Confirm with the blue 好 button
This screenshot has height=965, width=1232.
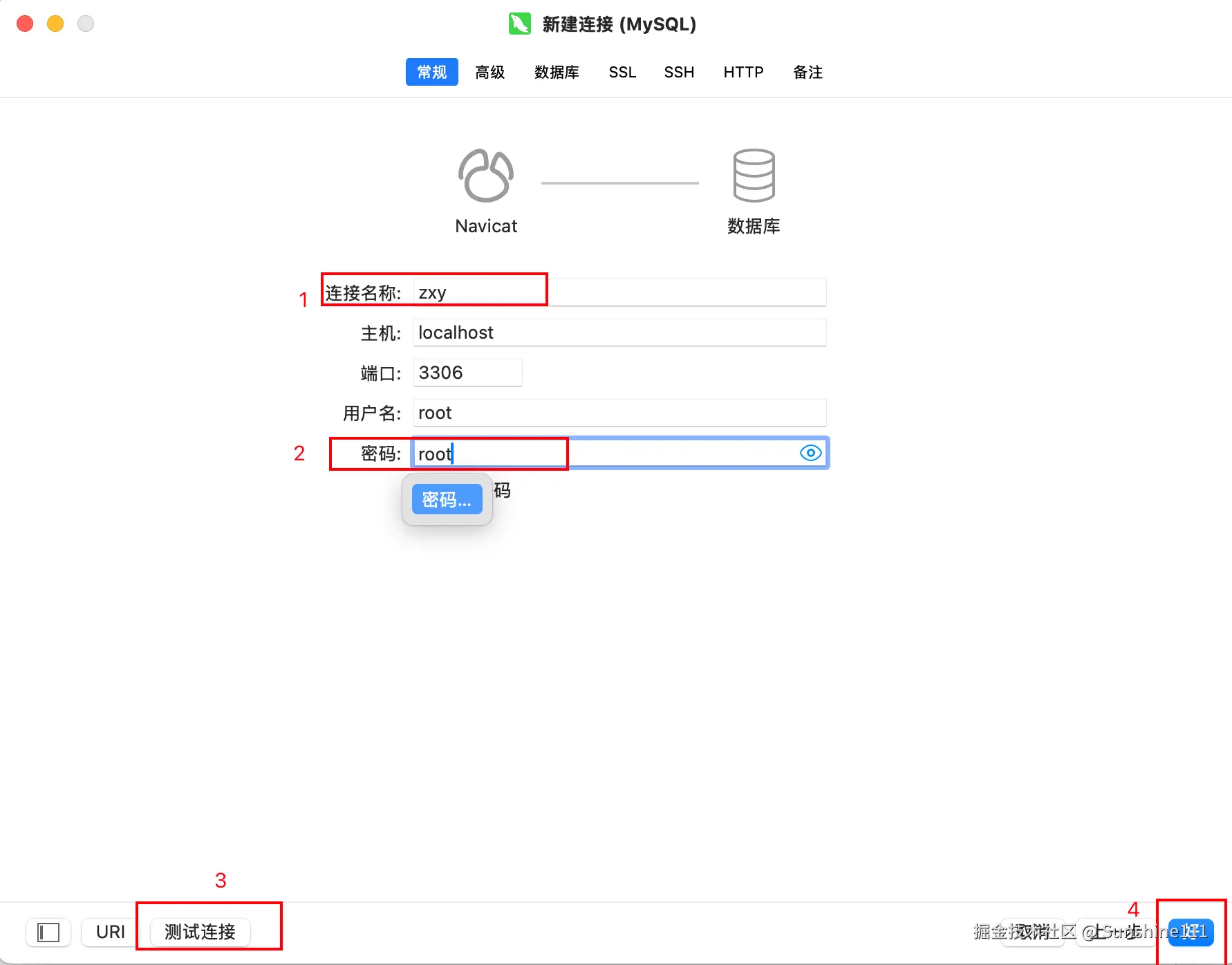point(1191,933)
